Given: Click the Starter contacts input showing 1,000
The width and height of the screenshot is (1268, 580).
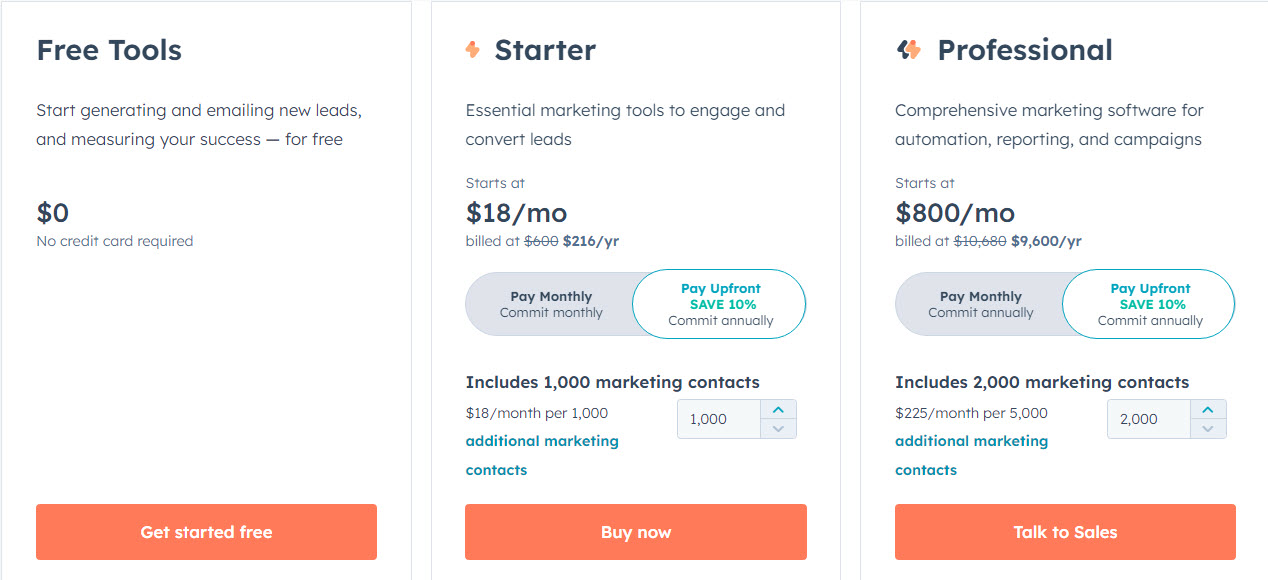Looking at the screenshot, I should [x=719, y=419].
